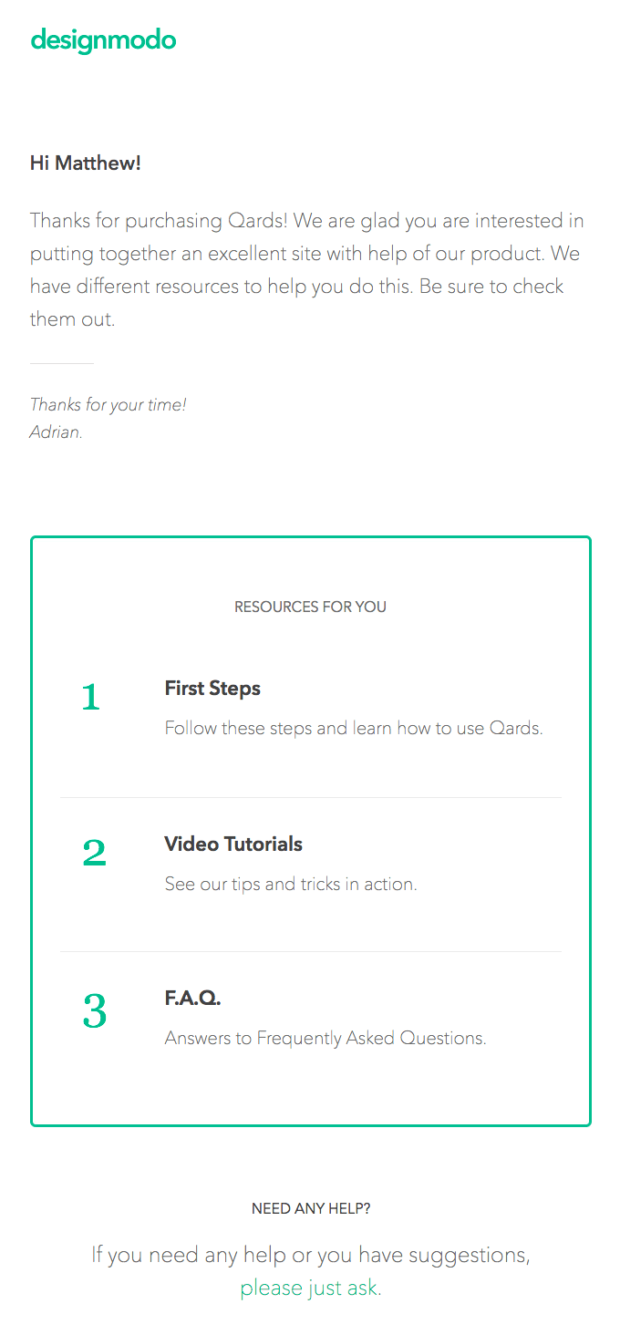619x1332 pixels.
Task: Click the 'Thanks for your time!' line
Action: [x=108, y=405]
